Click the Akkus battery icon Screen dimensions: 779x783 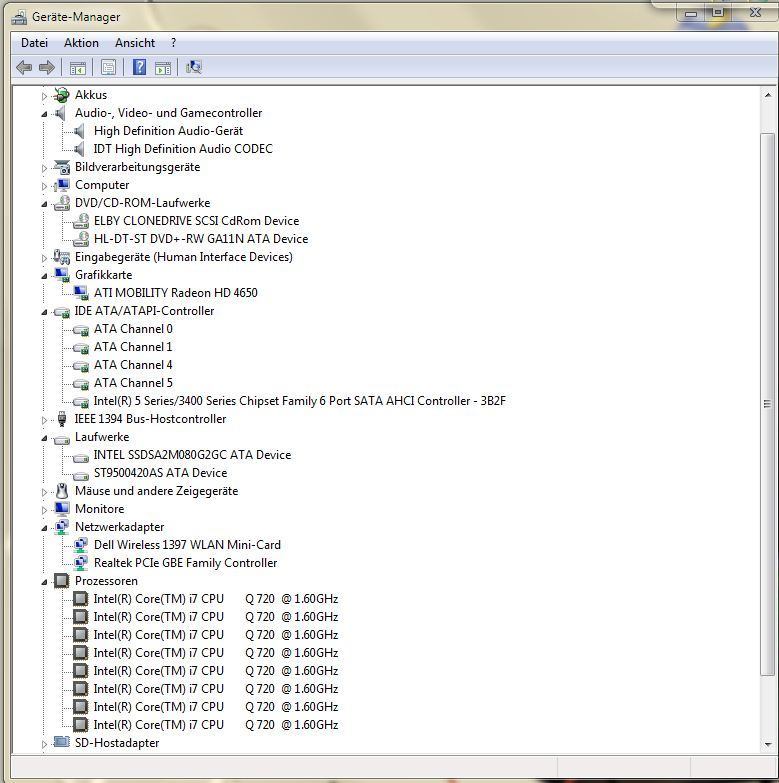(x=61, y=95)
